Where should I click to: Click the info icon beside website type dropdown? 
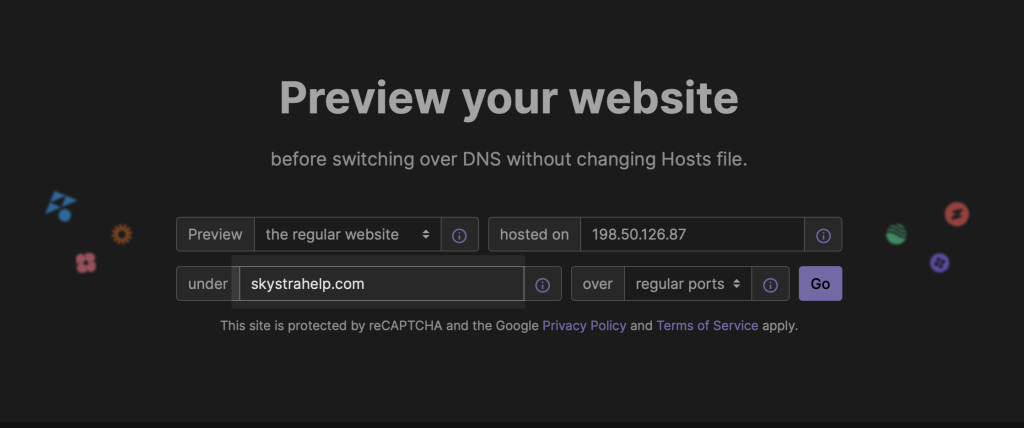pos(460,235)
